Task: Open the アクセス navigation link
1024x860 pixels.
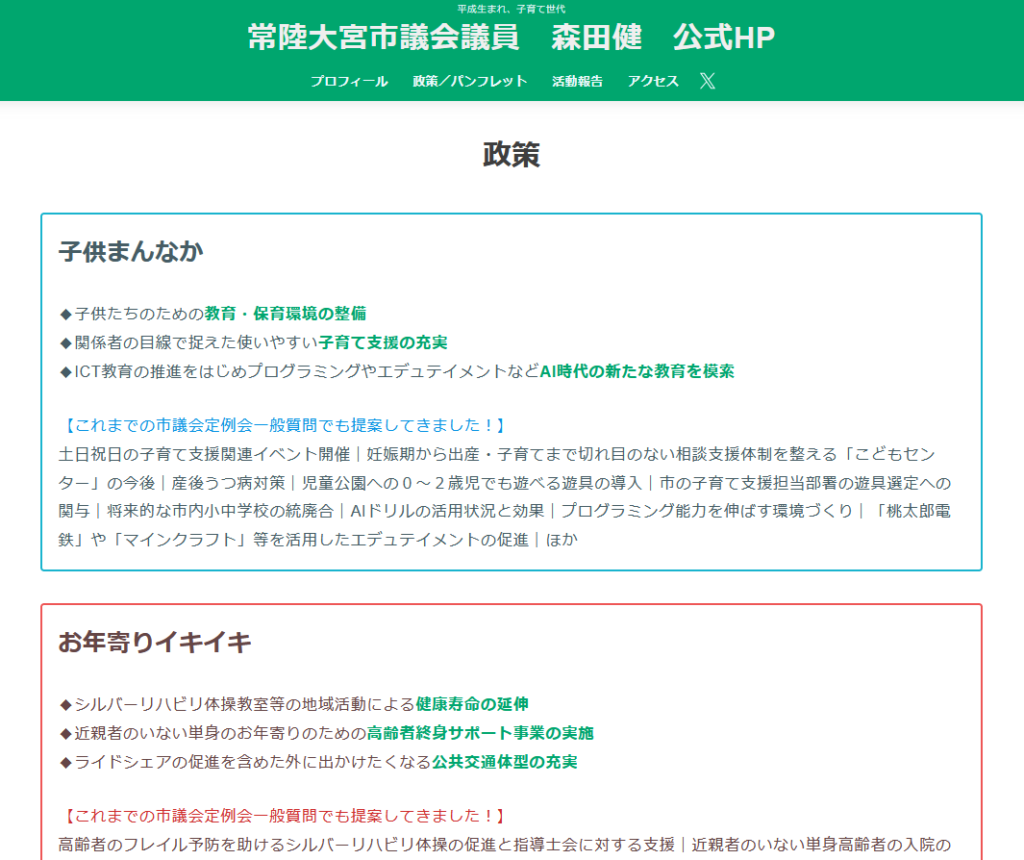Action: coord(653,81)
